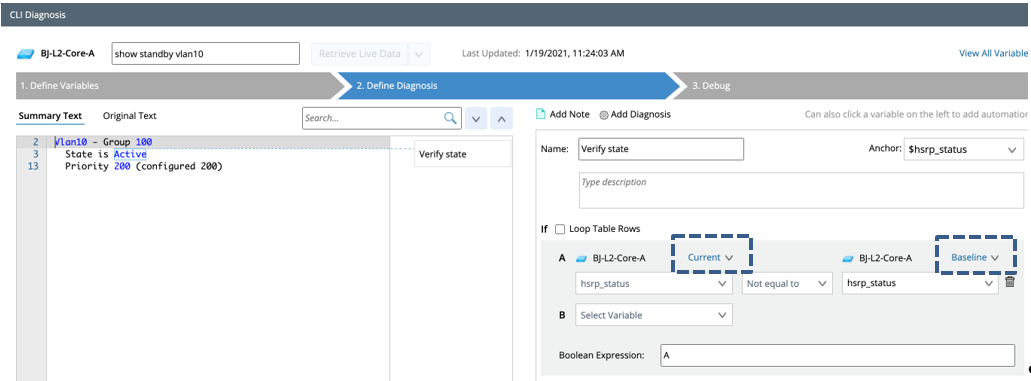Delete condition A with trash icon

click(1010, 282)
